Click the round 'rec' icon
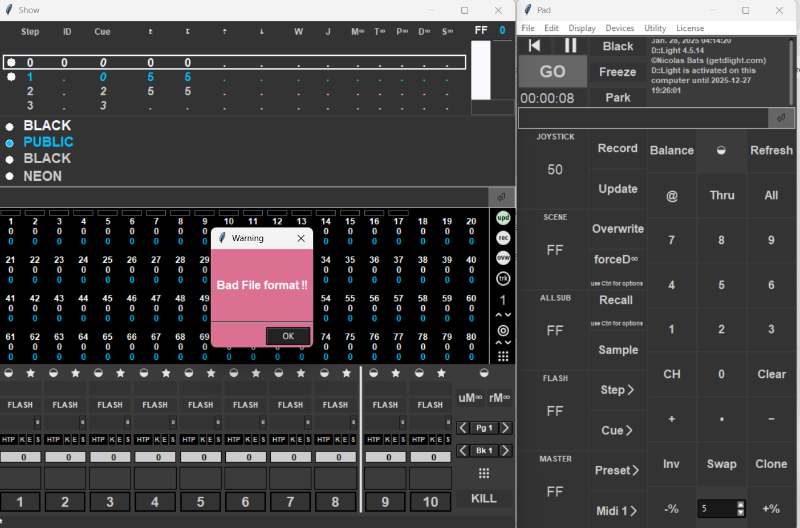 point(503,237)
